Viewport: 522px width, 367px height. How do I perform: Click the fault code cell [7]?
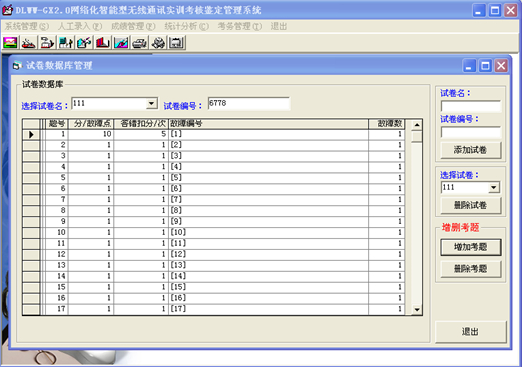[269, 200]
